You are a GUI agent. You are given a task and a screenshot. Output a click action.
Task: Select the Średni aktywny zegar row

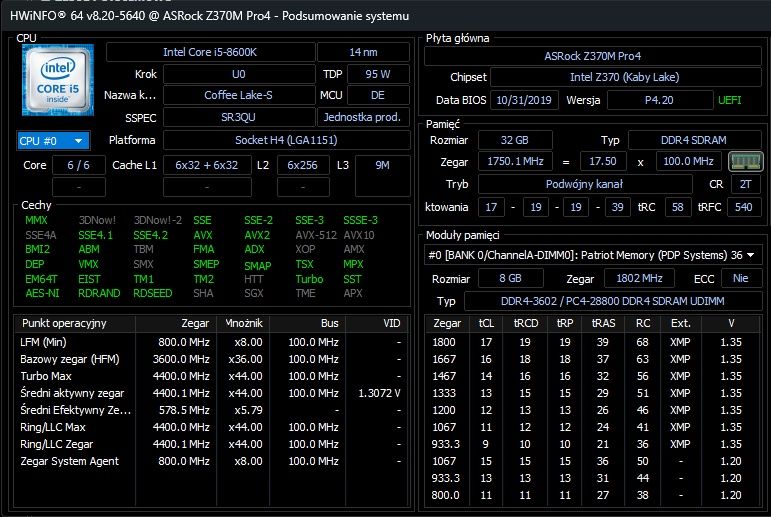click(211, 393)
